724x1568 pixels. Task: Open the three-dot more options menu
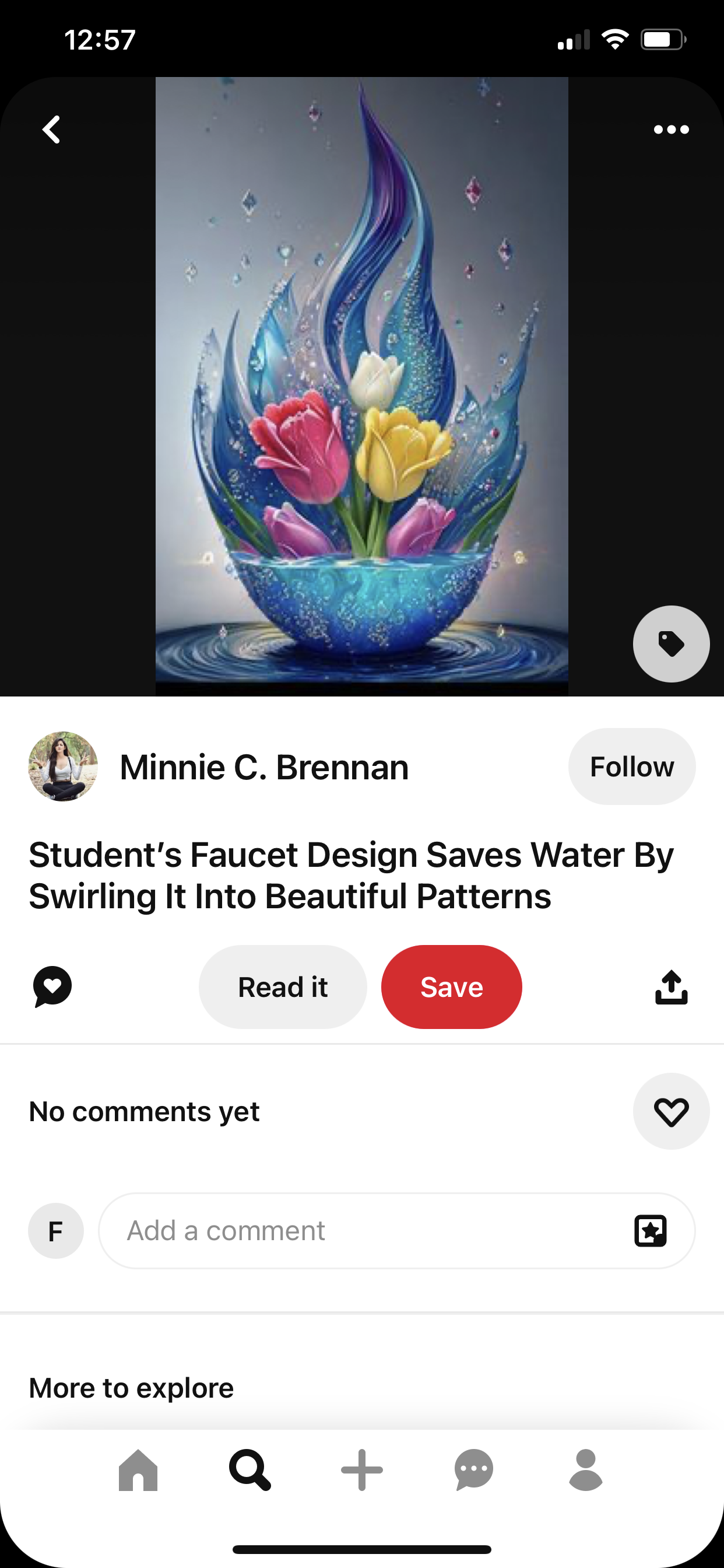point(671,129)
